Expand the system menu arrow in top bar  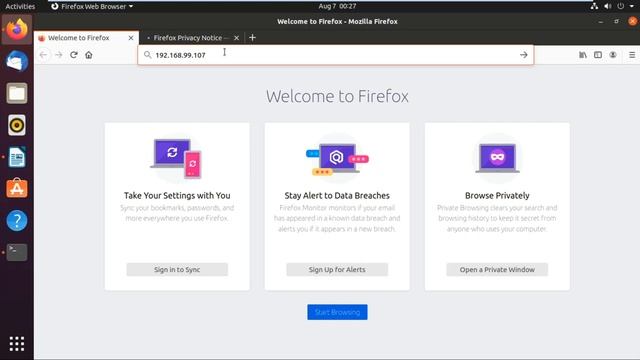click(x=632, y=6)
